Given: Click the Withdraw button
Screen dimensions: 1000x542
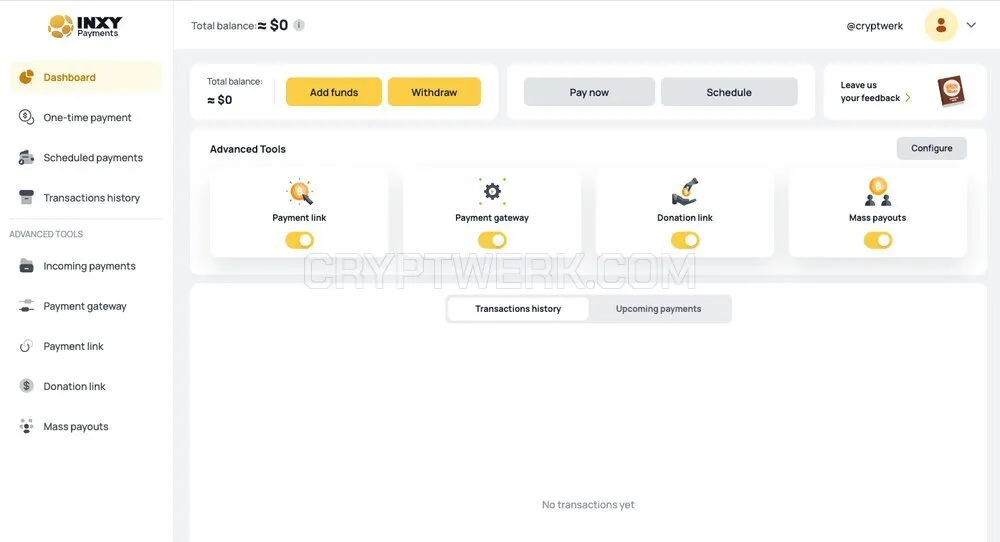Looking at the screenshot, I should [434, 92].
